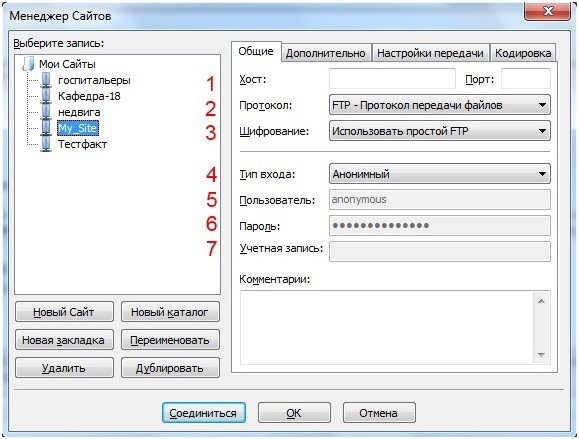Open the Шифрование dropdown
This screenshot has height=439, width=579.
[439, 131]
